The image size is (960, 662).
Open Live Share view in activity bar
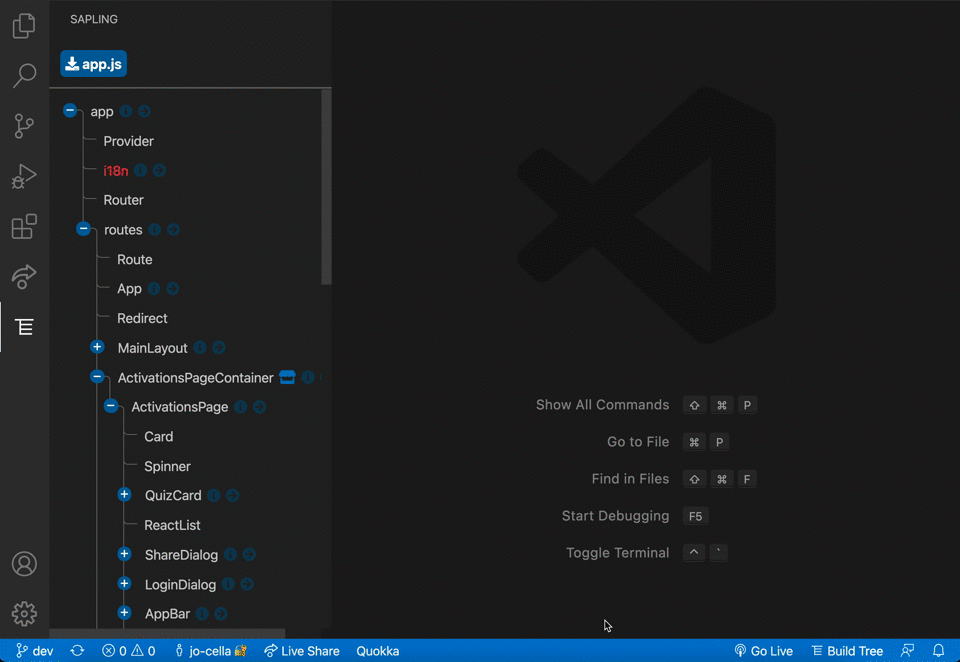pos(24,277)
